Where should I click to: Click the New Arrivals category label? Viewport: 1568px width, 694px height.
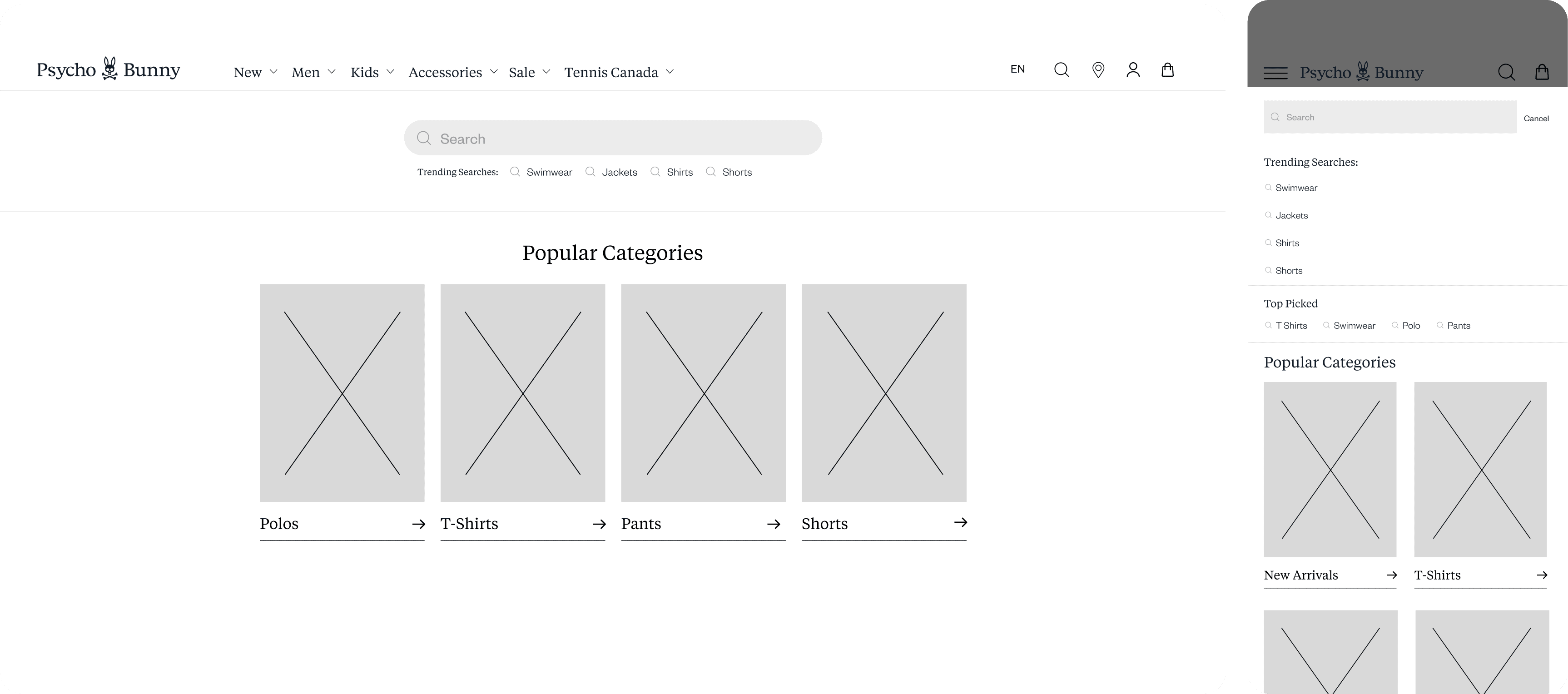[1301, 575]
